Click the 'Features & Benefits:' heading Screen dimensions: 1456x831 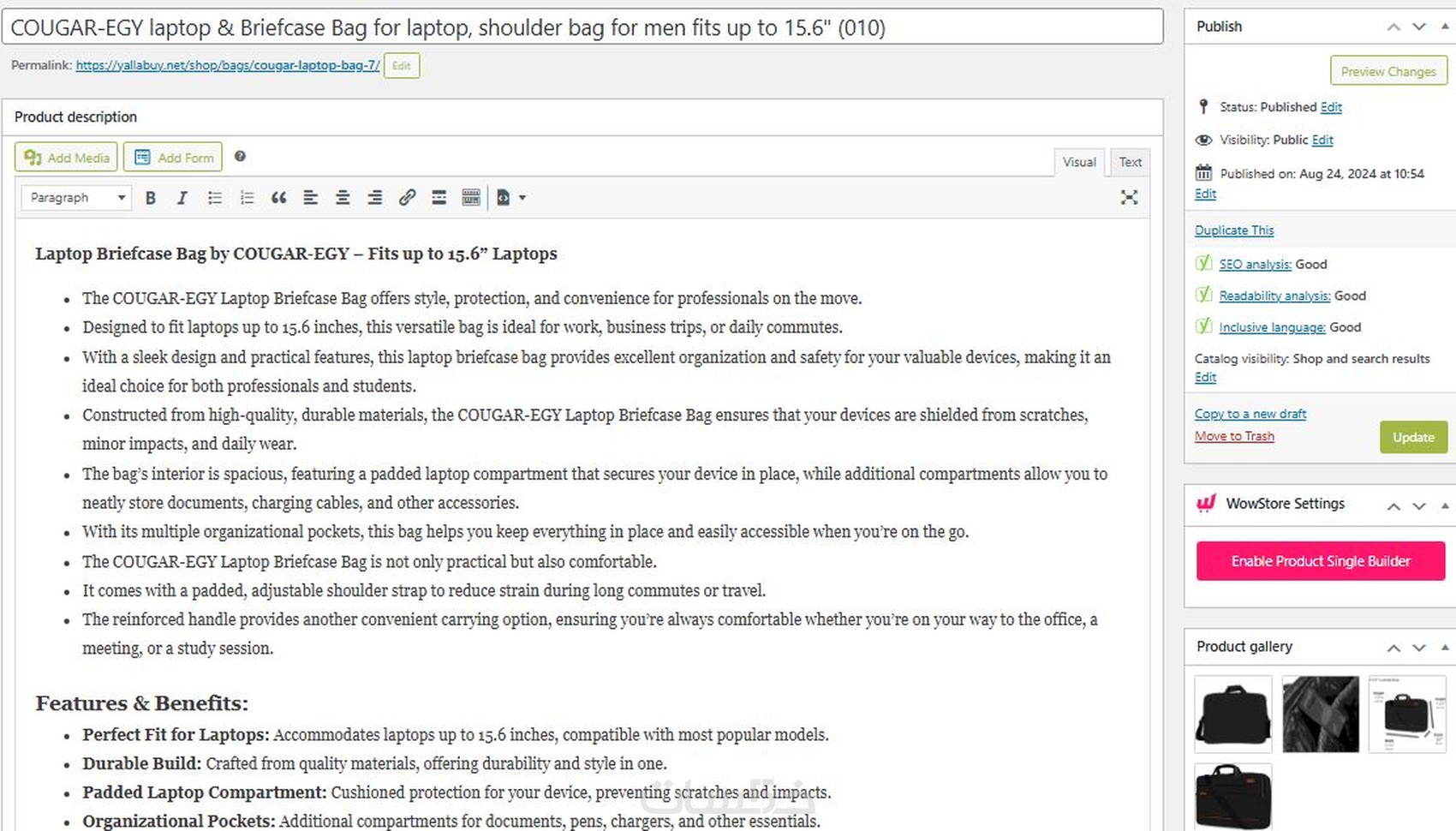(142, 703)
